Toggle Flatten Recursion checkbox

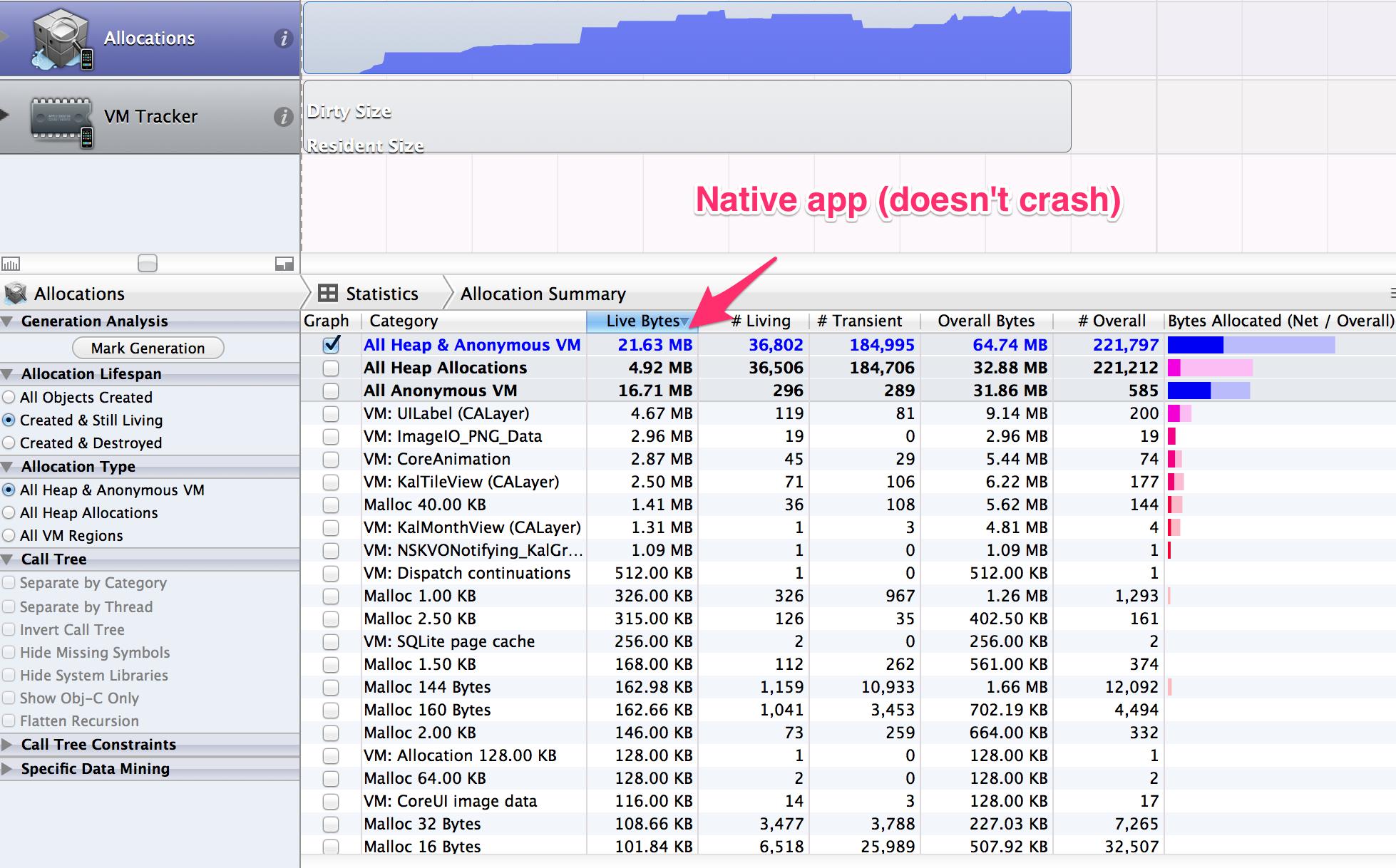(9, 721)
